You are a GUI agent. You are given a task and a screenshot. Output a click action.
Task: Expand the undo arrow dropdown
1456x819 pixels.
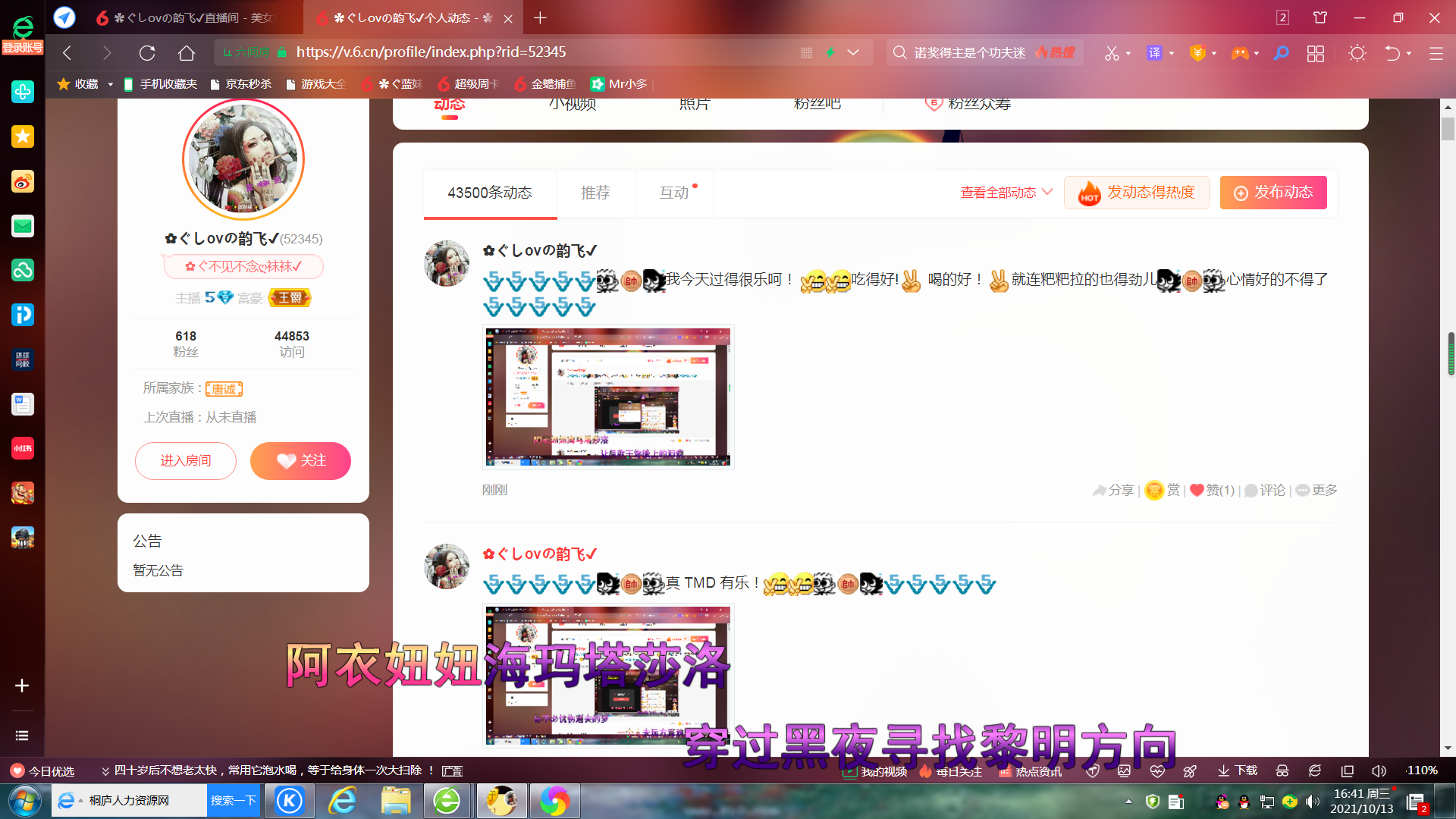coord(1409,53)
